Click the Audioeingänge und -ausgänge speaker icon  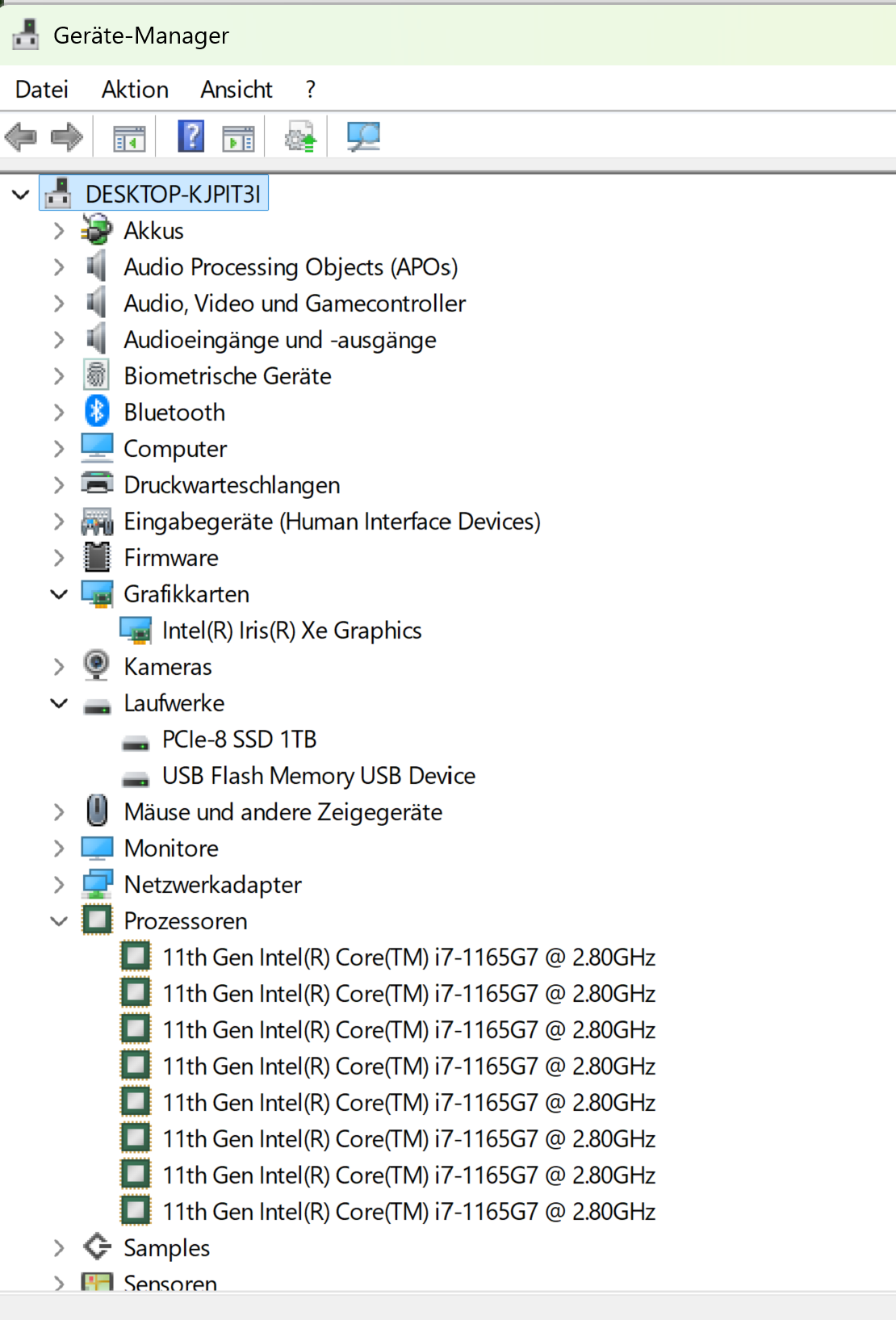pyautogui.click(x=97, y=339)
